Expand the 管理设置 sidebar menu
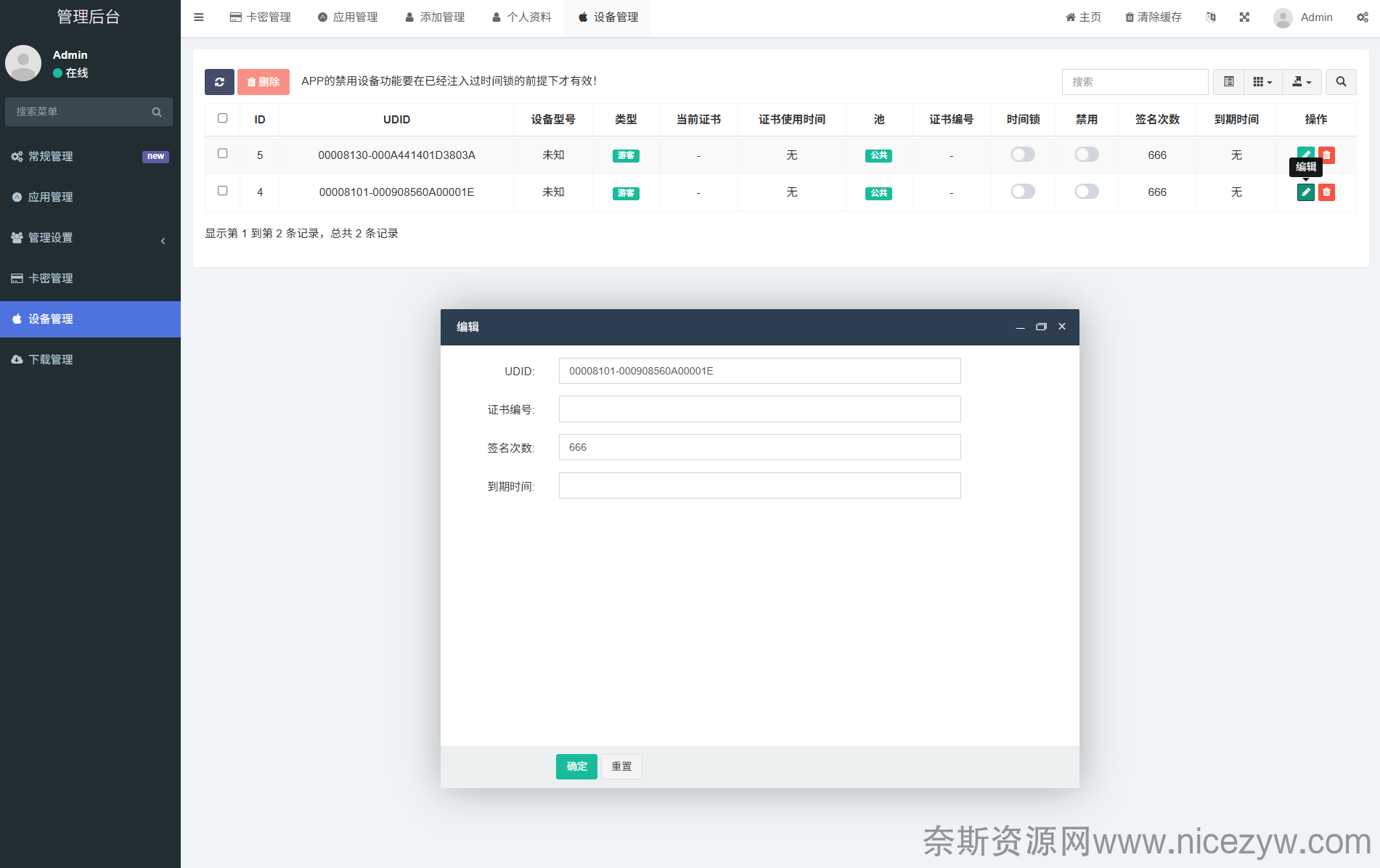 (x=90, y=238)
